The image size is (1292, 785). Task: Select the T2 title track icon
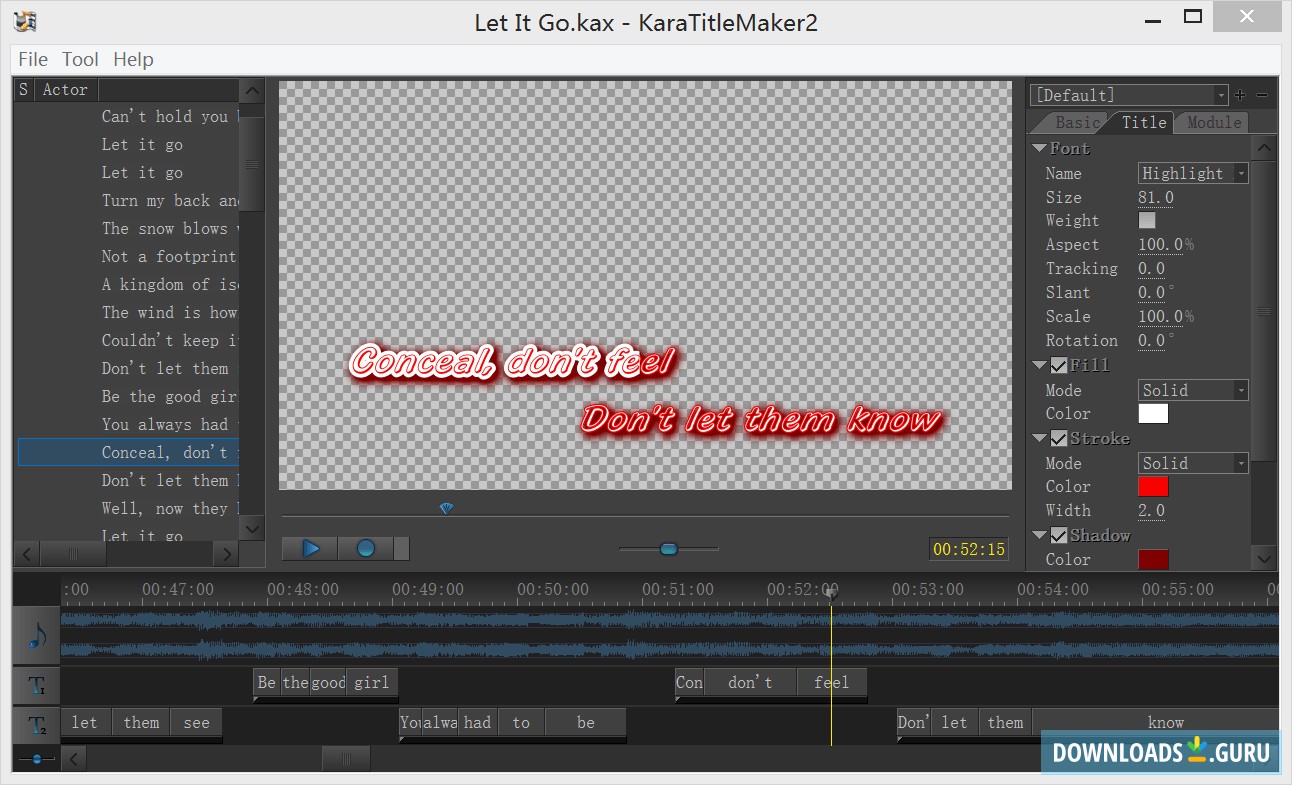click(37, 725)
